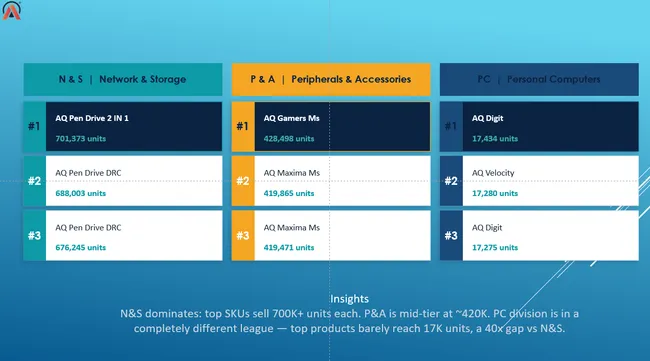Click the 17,434 units value
Viewport: 650px width, 361px height.
[x=495, y=138]
